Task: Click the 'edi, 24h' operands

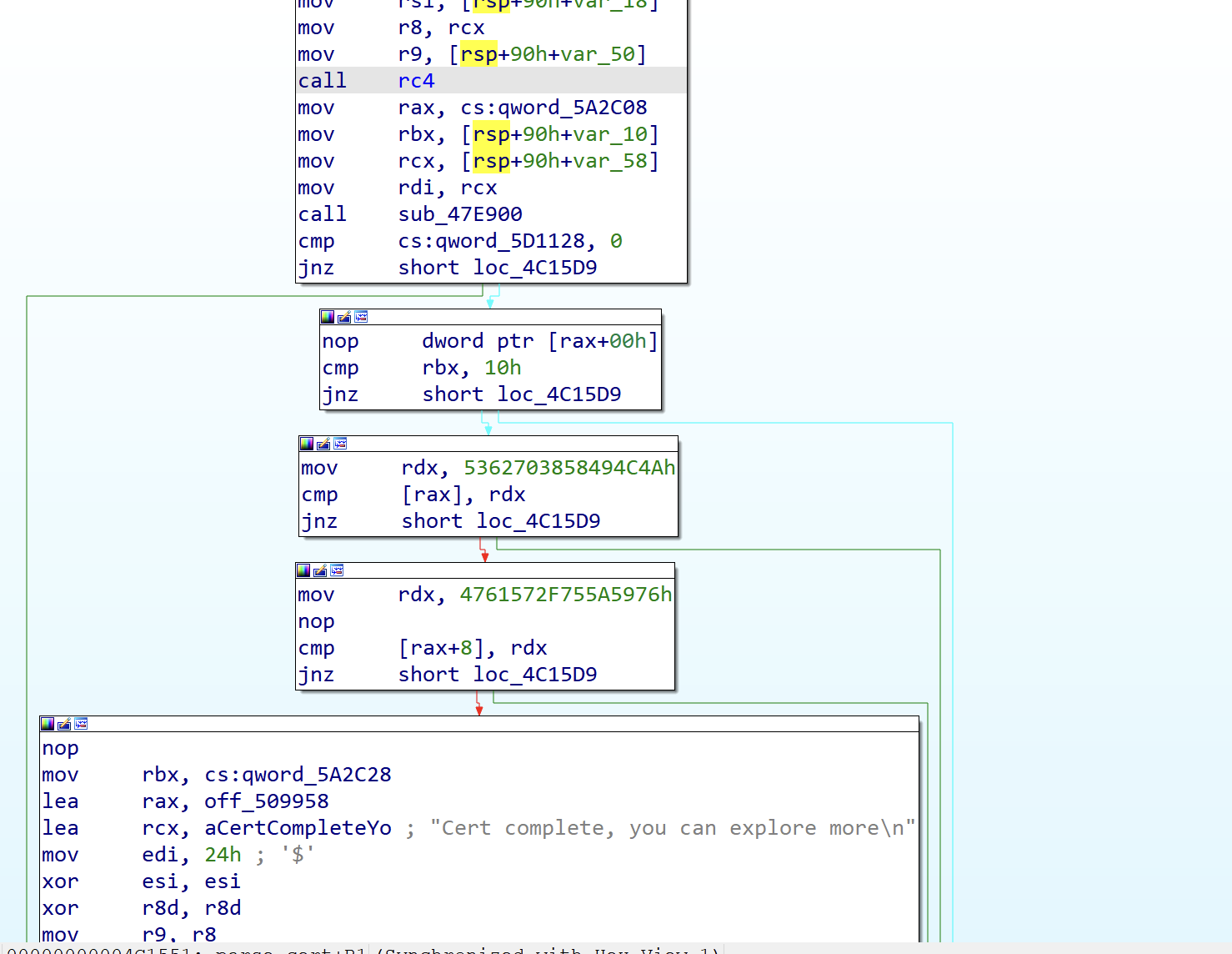Action: 192,855
